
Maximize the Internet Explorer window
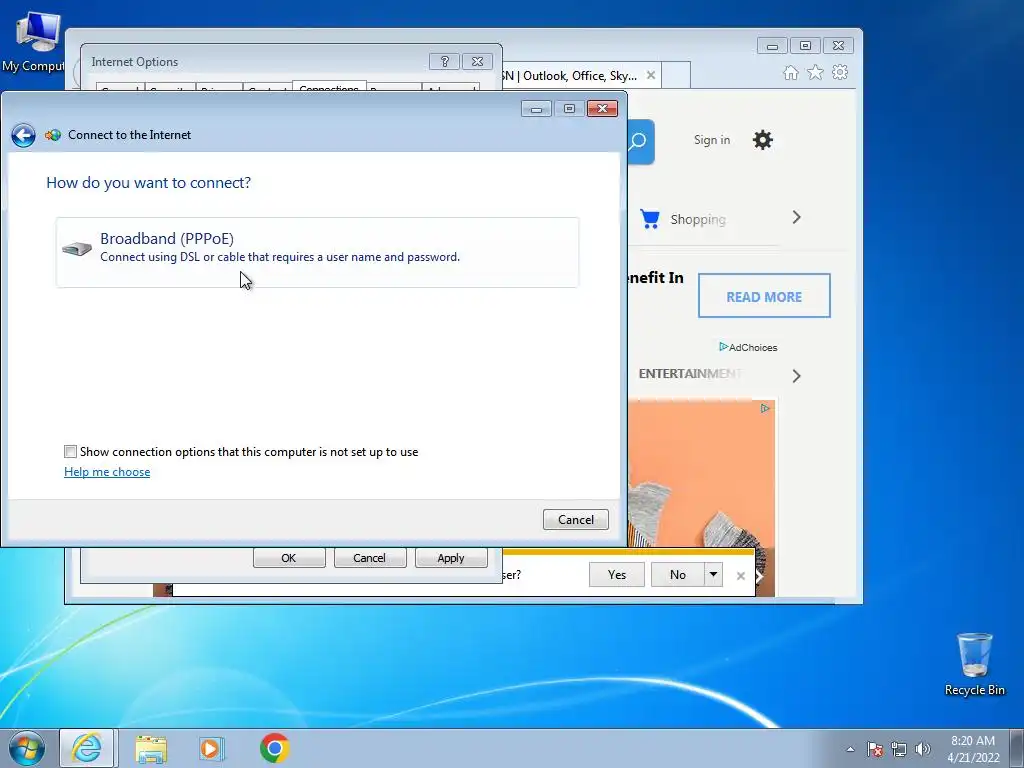pos(805,46)
